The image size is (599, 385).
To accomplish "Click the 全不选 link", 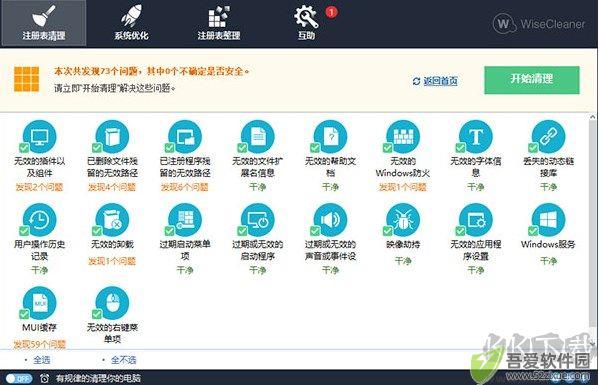I will (123, 360).
